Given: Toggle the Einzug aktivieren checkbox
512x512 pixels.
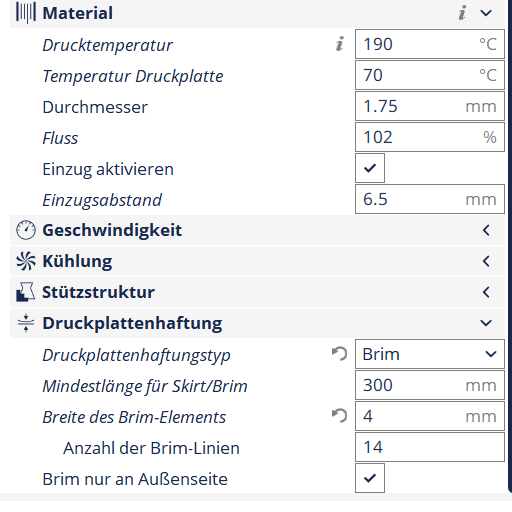Looking at the screenshot, I should tap(370, 168).
